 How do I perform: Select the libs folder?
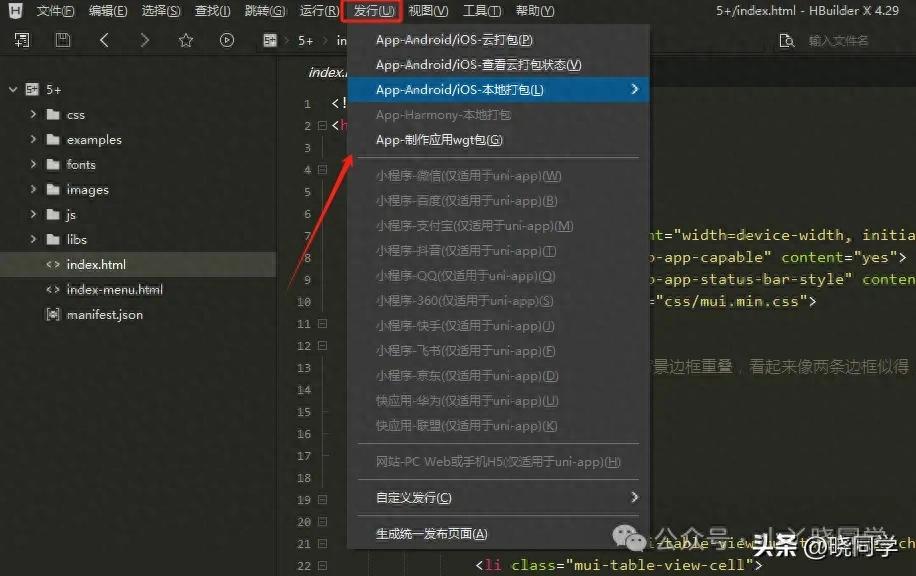[x=77, y=240]
